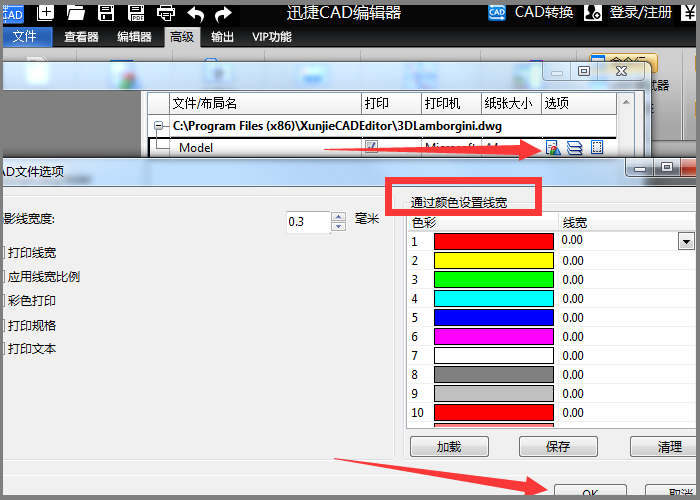Select the Model layout row name

coord(196,148)
